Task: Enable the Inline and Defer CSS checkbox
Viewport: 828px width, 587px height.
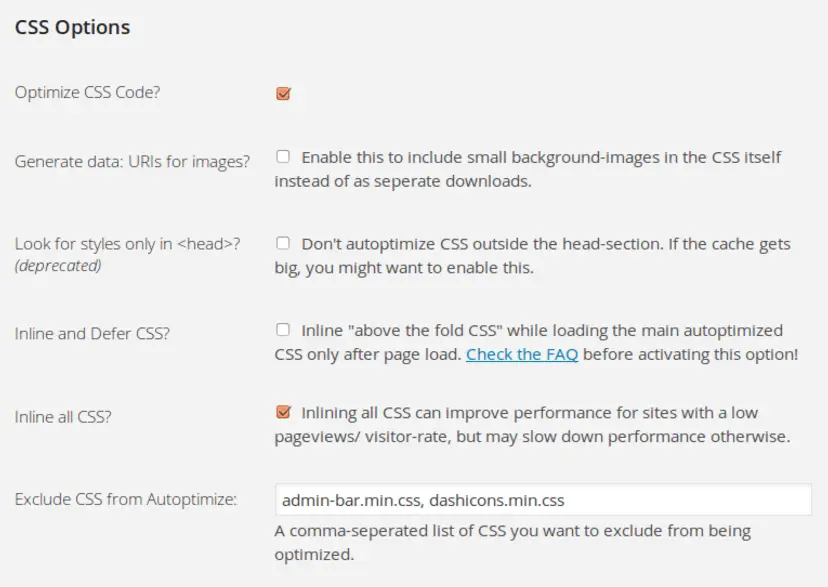Action: point(283,329)
